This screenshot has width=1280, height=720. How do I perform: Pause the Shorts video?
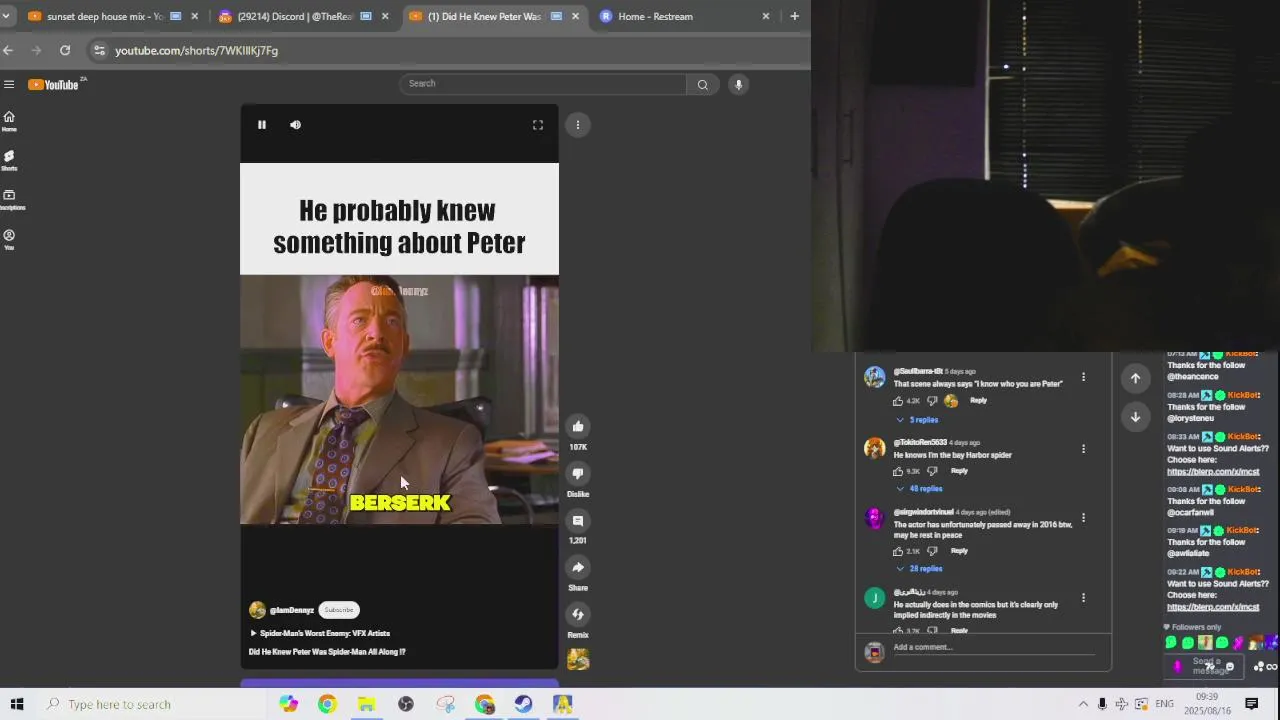click(x=262, y=125)
